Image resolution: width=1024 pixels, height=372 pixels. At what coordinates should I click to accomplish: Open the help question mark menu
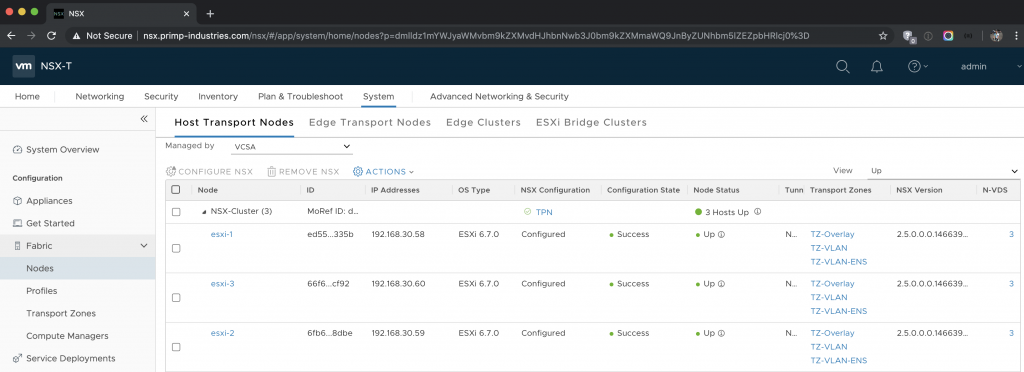[x=918, y=67]
